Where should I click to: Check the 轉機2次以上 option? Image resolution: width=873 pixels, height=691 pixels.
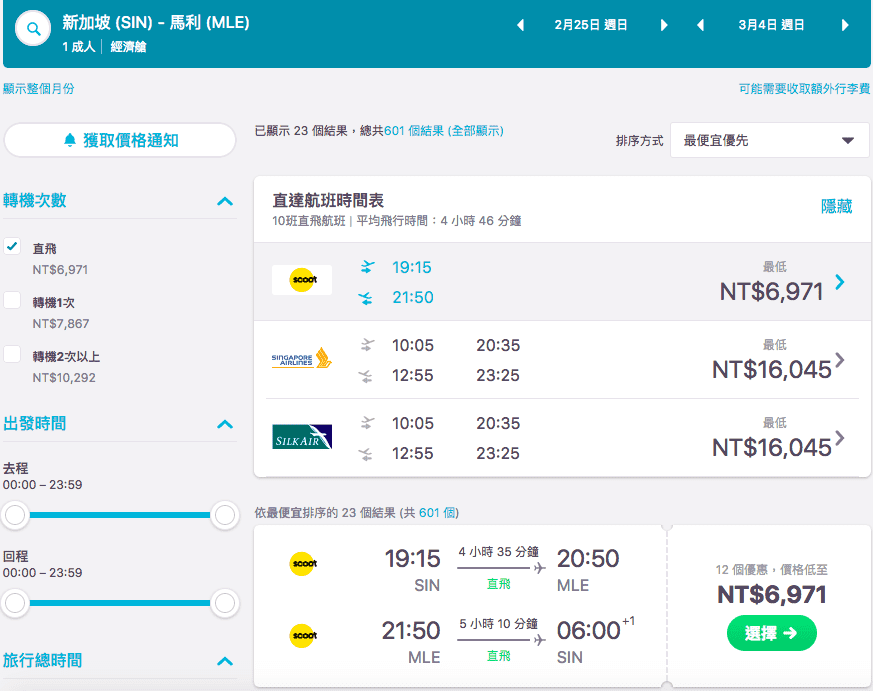click(14, 356)
